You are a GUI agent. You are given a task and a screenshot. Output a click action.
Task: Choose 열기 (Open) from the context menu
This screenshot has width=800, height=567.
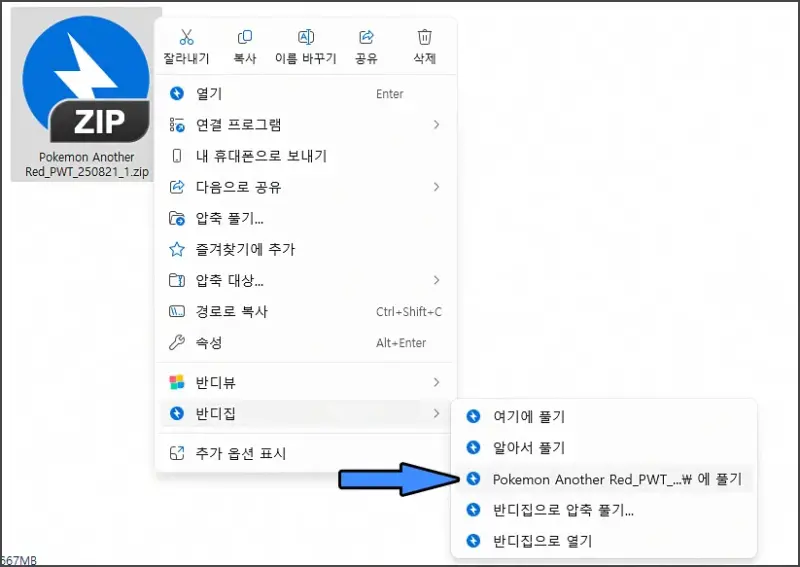pyautogui.click(x=306, y=94)
